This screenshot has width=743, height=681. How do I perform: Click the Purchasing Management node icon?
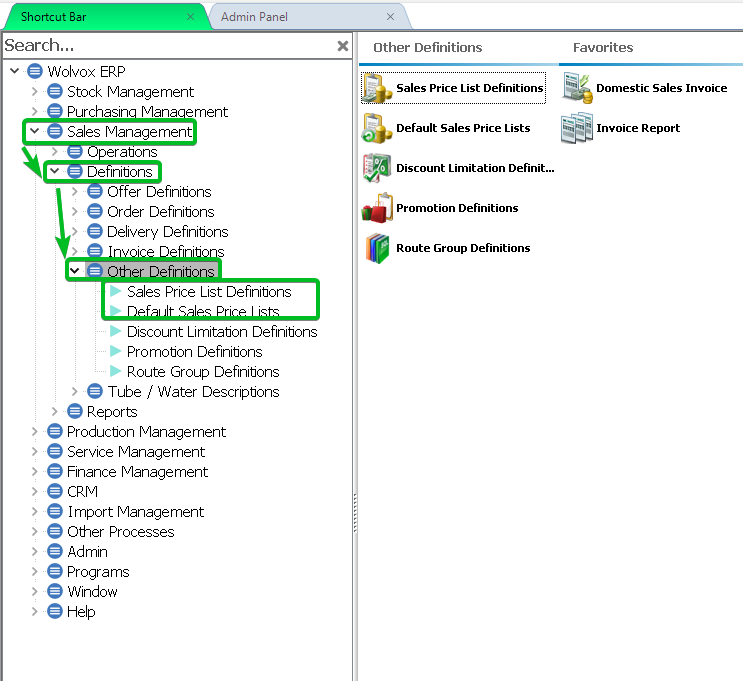[x=55, y=111]
